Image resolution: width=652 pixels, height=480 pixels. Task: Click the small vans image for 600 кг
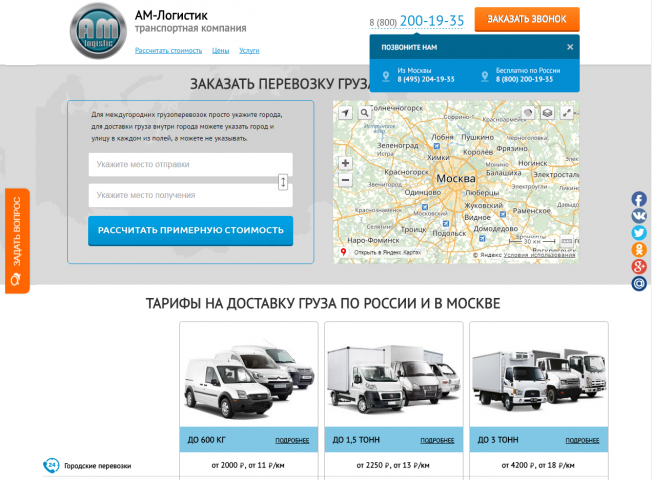coord(249,379)
